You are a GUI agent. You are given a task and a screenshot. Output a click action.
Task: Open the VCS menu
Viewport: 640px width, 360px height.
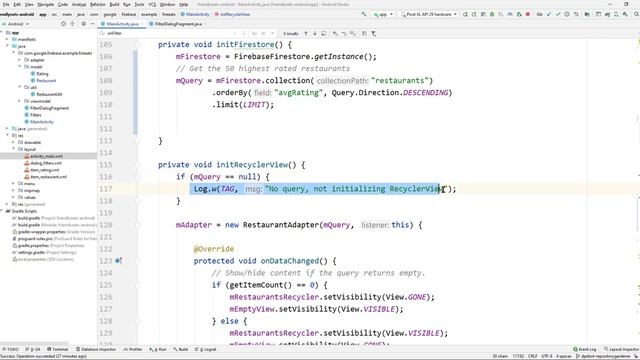pos(152,4)
